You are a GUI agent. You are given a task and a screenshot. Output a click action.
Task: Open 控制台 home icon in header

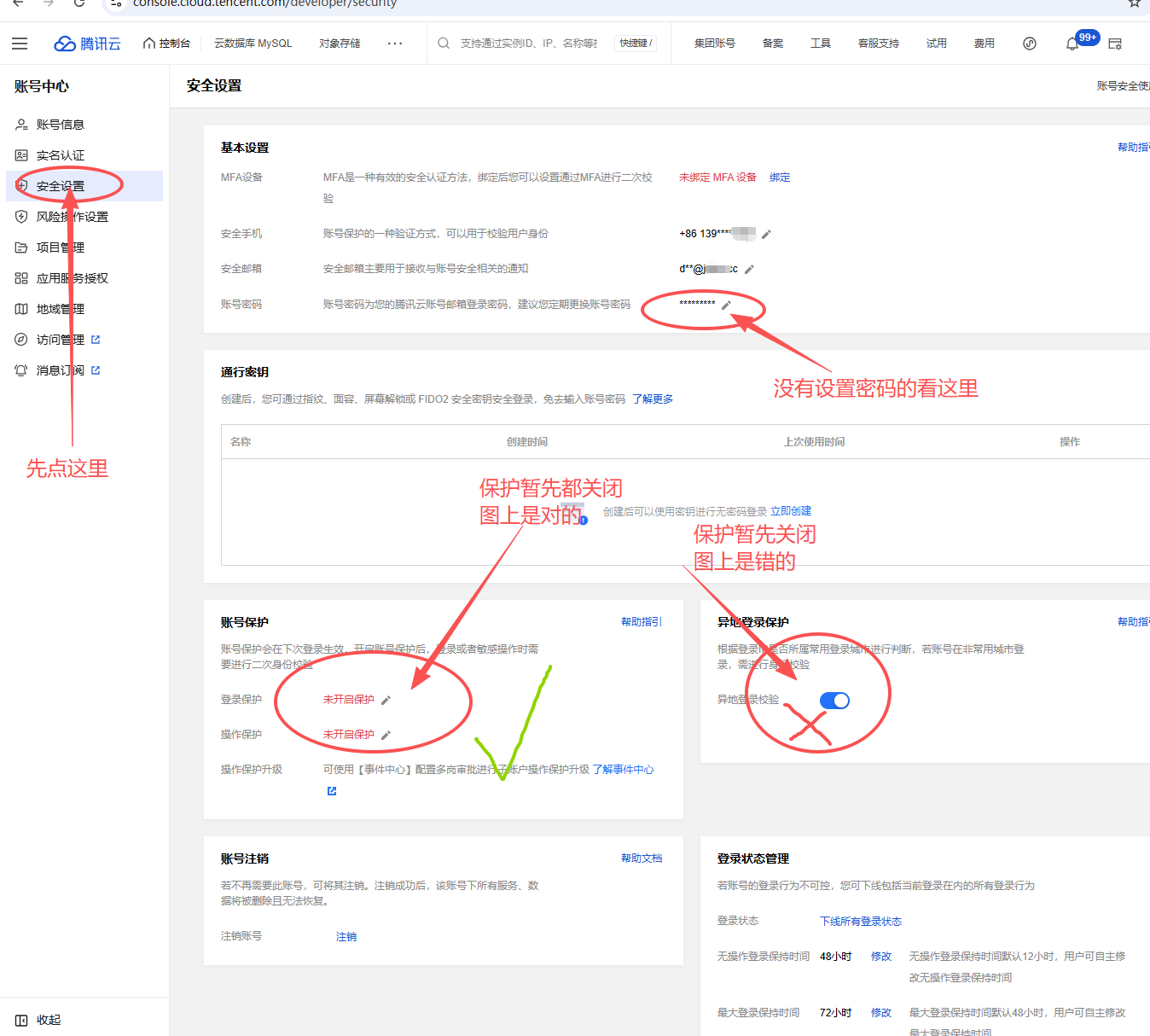coord(166,44)
